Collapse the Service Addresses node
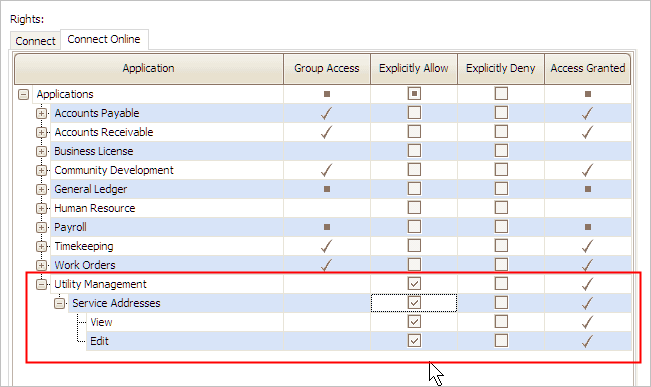651x387 pixels. coord(59,304)
